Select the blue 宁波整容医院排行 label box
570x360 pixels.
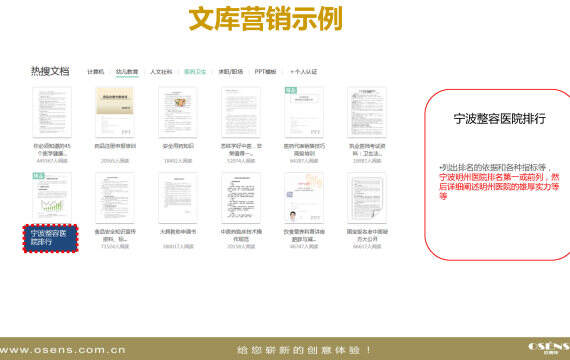(x=51, y=239)
